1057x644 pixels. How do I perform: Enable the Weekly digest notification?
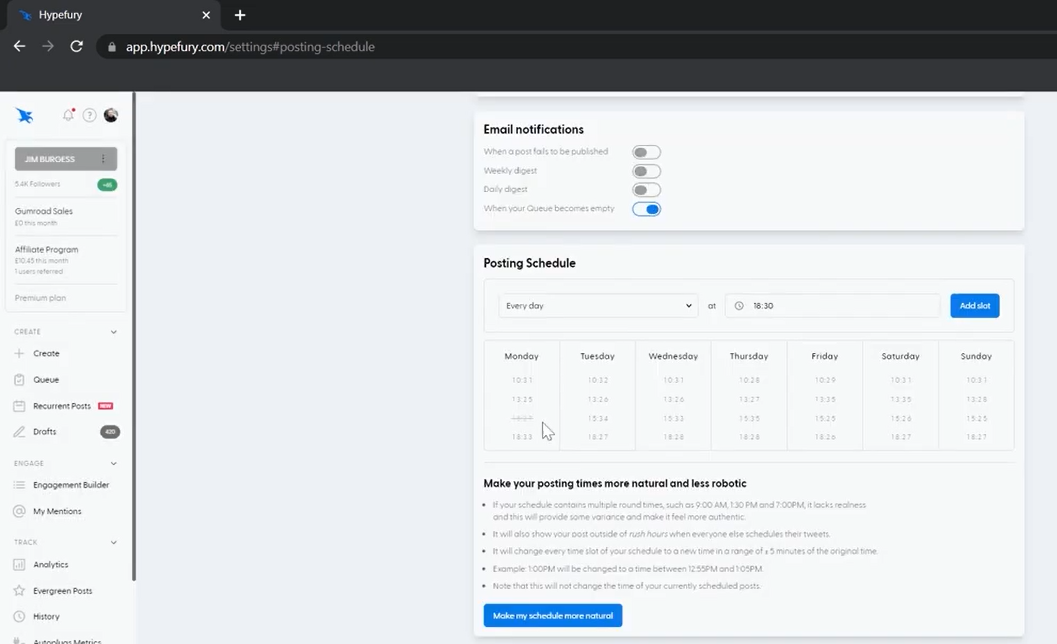point(644,171)
